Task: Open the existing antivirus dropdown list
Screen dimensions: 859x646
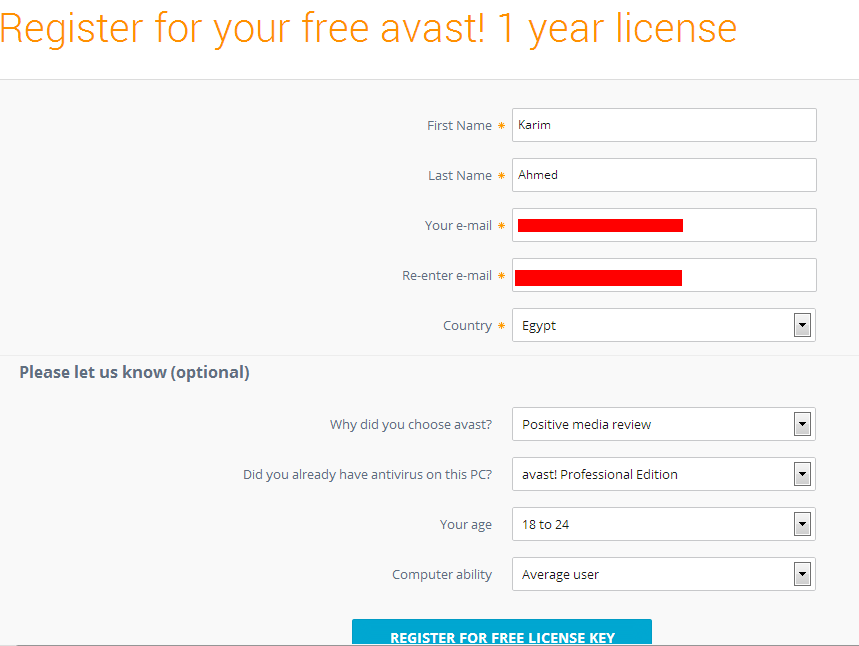Action: coord(664,474)
